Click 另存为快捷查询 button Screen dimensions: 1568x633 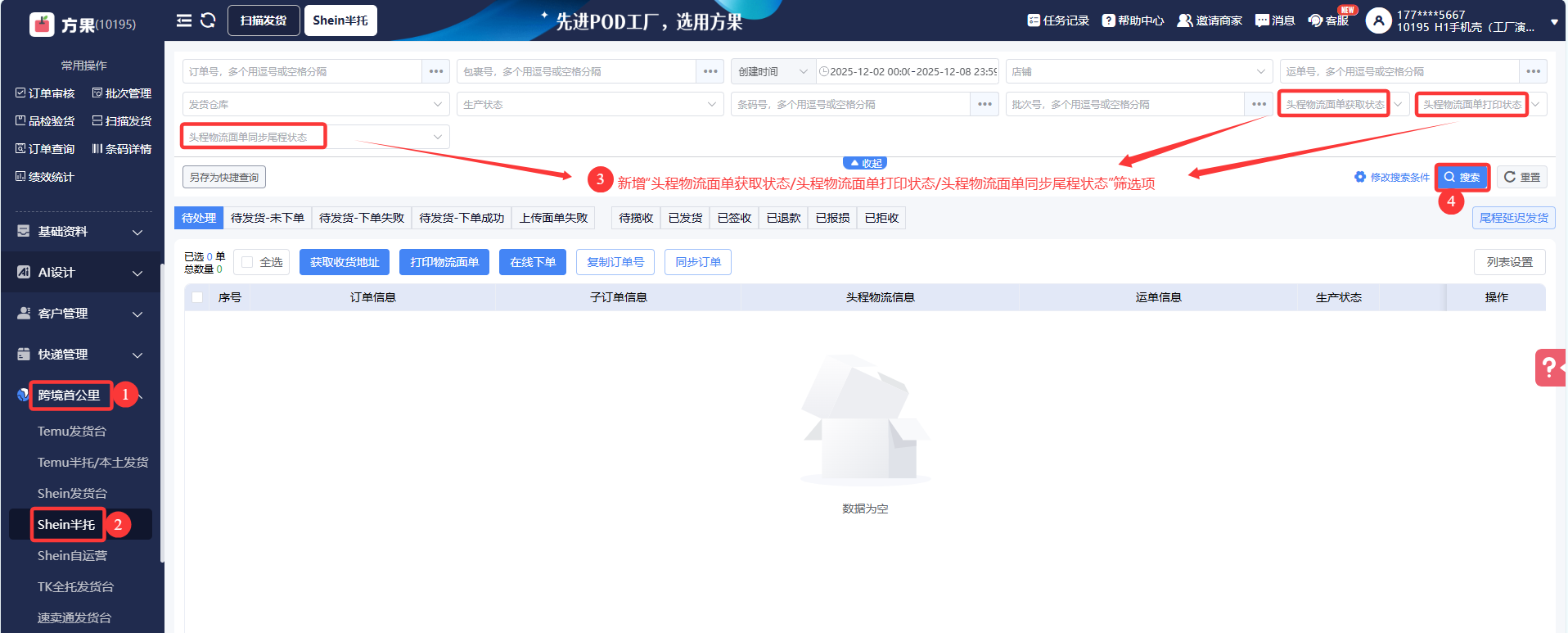[224, 177]
